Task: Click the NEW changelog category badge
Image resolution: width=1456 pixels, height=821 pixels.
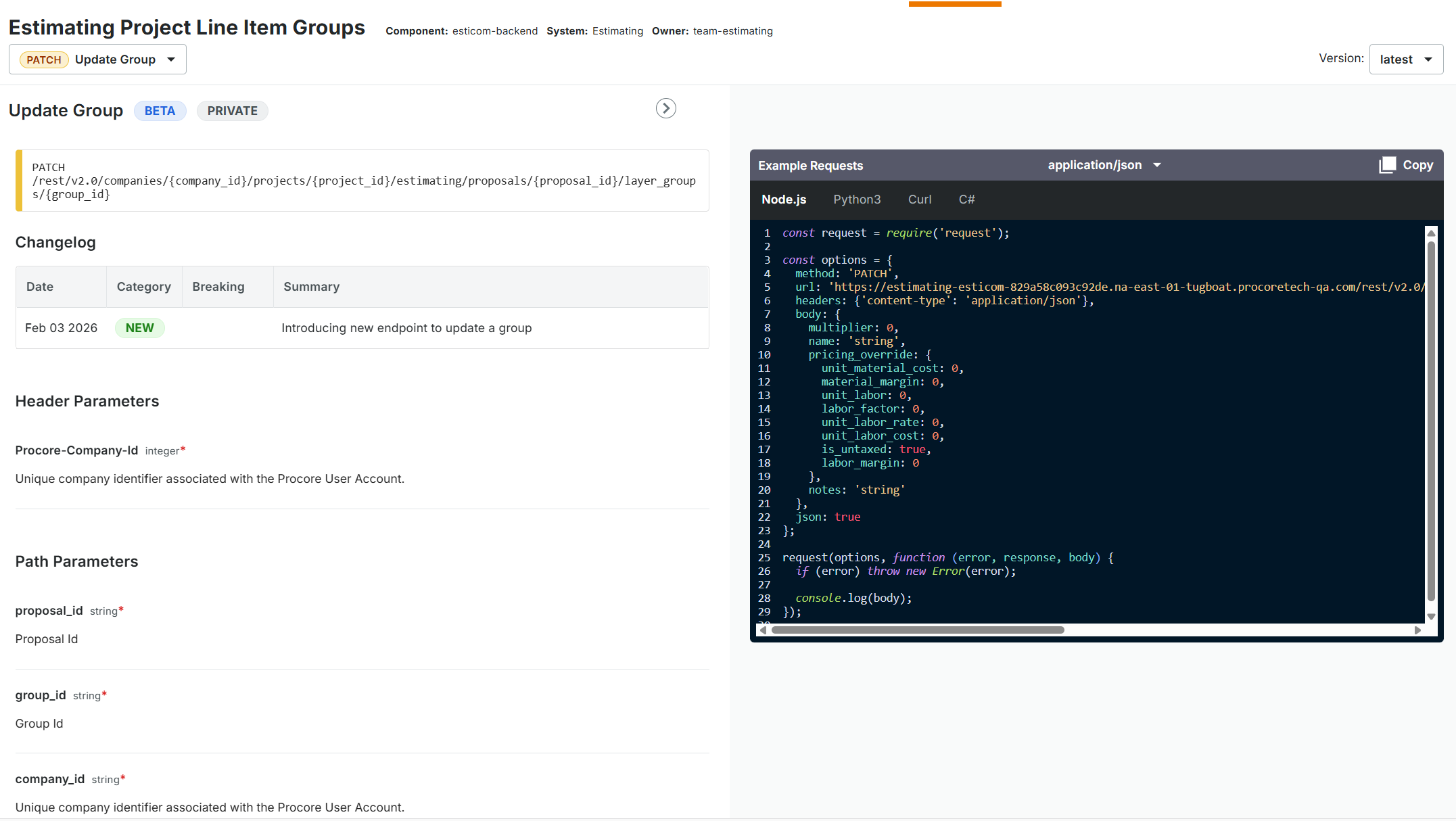Action: pyautogui.click(x=139, y=328)
